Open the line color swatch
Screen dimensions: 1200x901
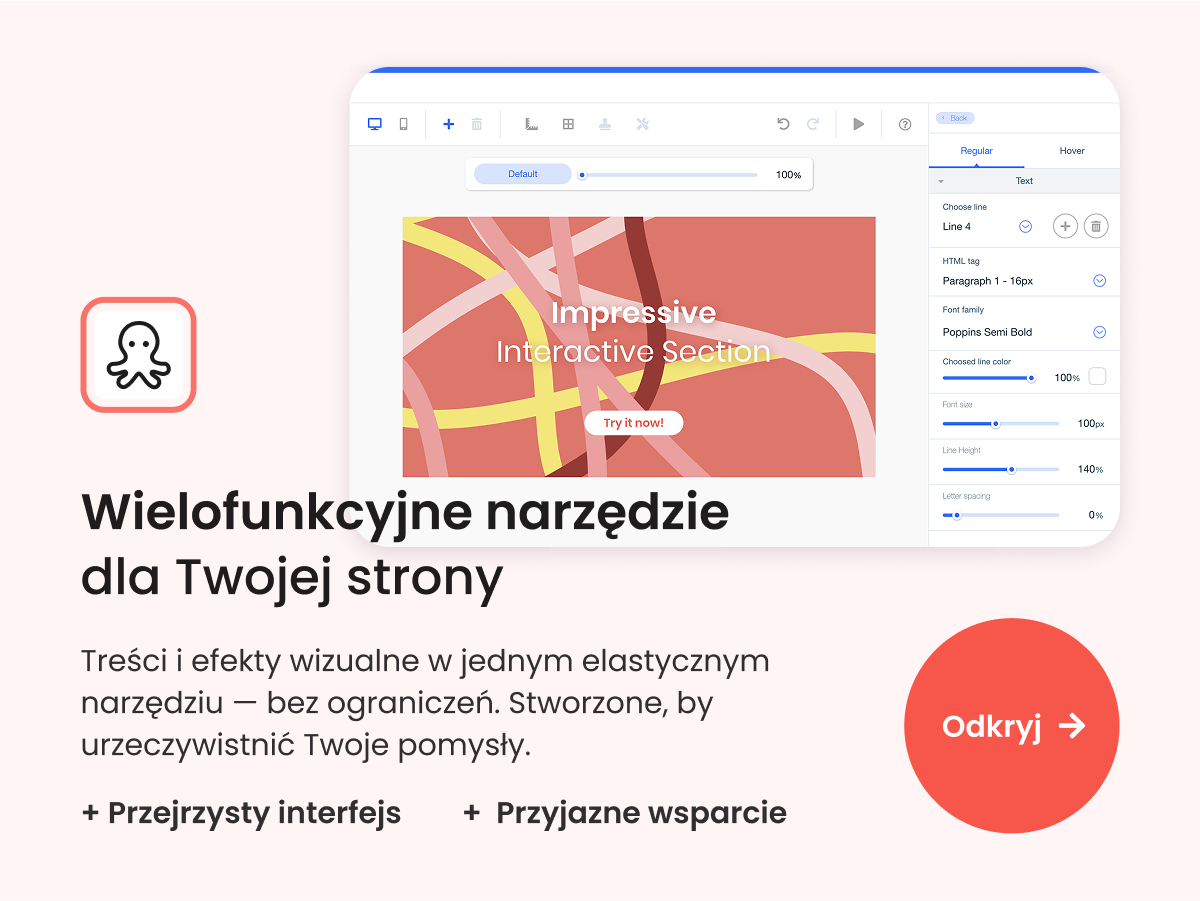click(1097, 377)
